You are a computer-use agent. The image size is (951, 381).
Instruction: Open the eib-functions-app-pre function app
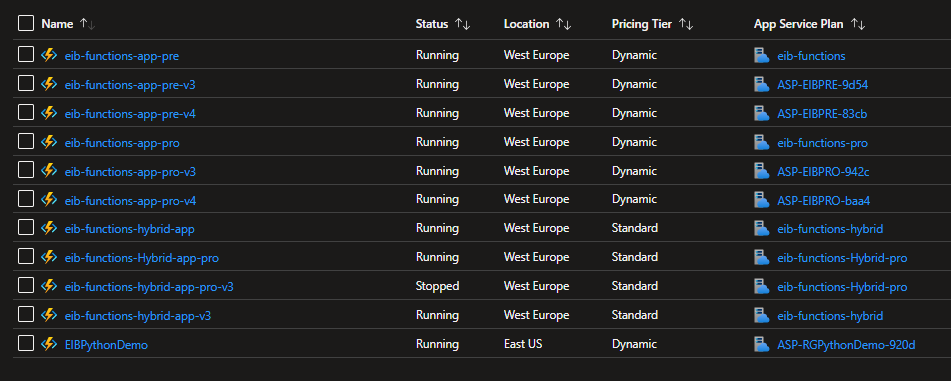click(122, 56)
